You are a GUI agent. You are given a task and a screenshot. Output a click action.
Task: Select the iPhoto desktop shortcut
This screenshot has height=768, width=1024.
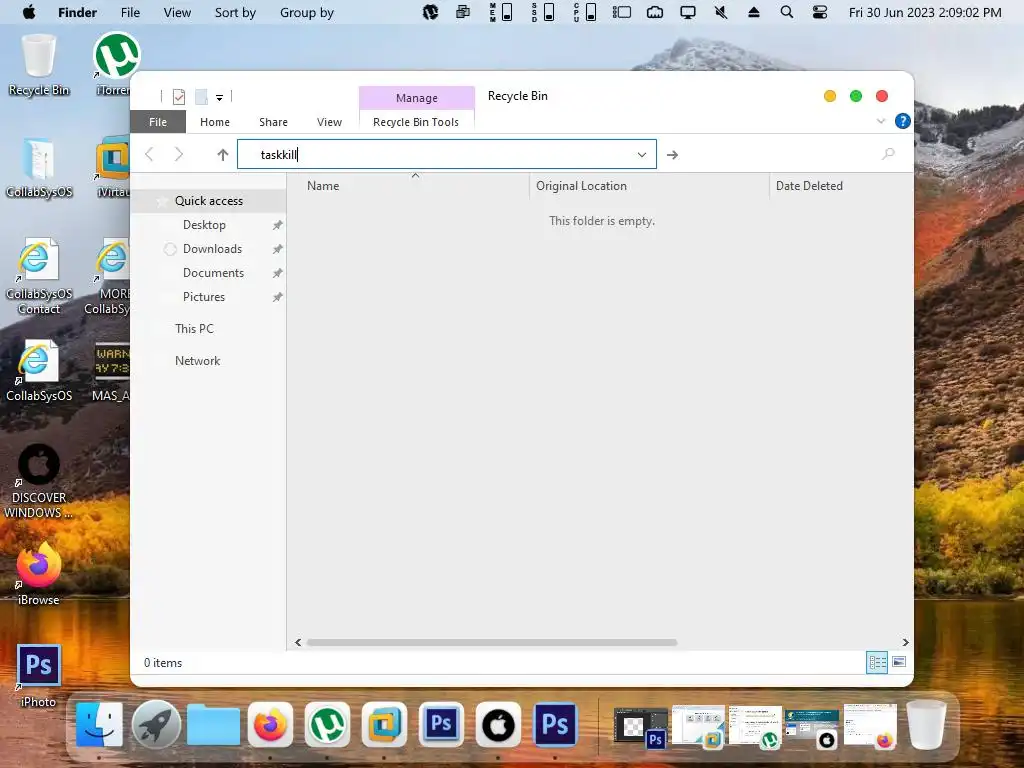pyautogui.click(x=39, y=676)
